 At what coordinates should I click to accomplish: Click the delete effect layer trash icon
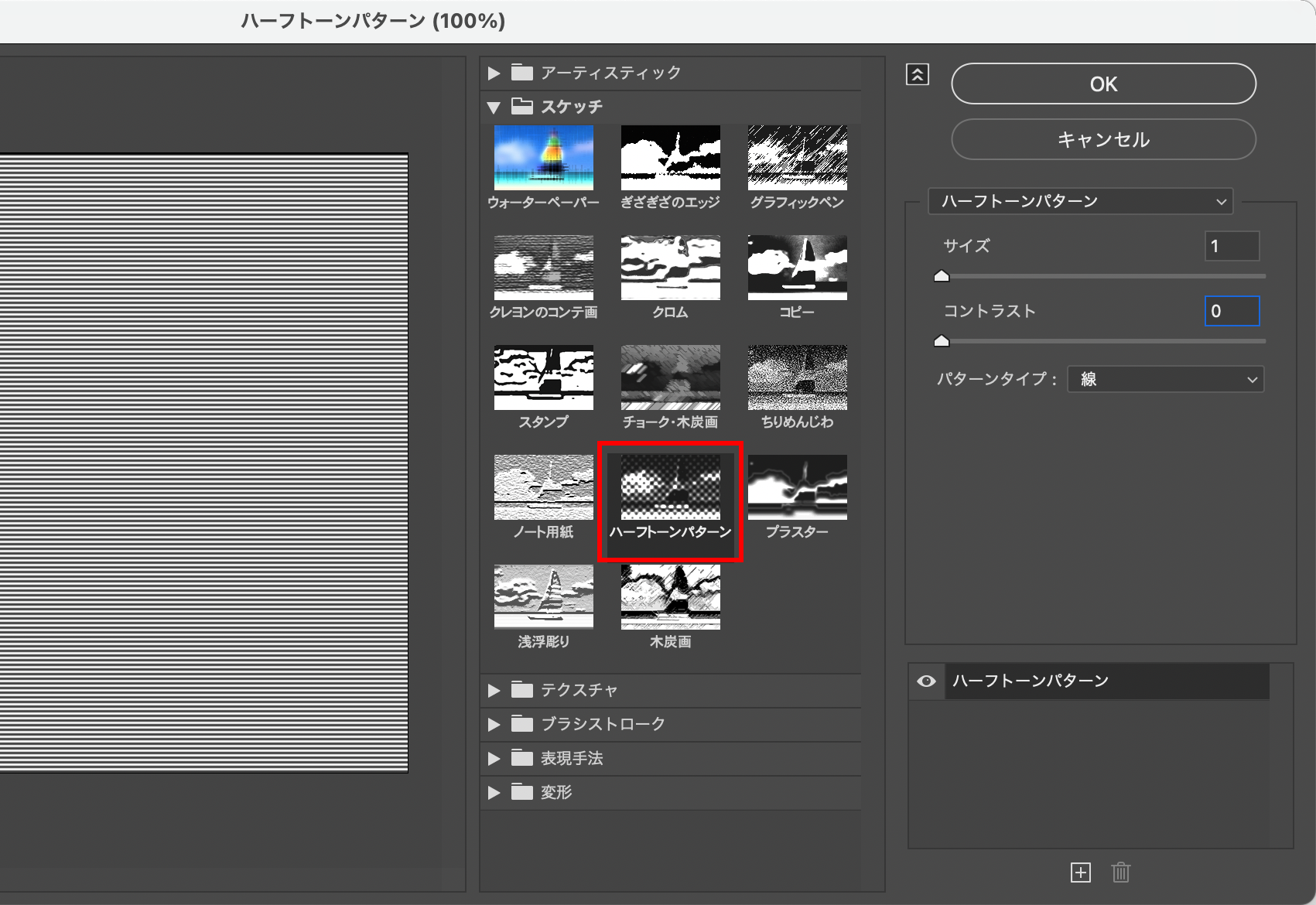(1120, 873)
